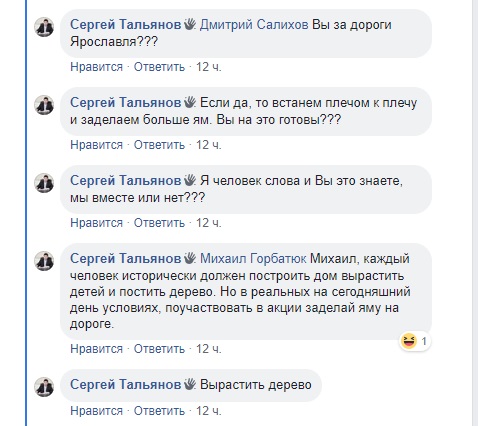Viewport: 478px width, 426px height.
Task: Click waving hand badge in 'Я человек слова' comment
Action: click(190, 180)
